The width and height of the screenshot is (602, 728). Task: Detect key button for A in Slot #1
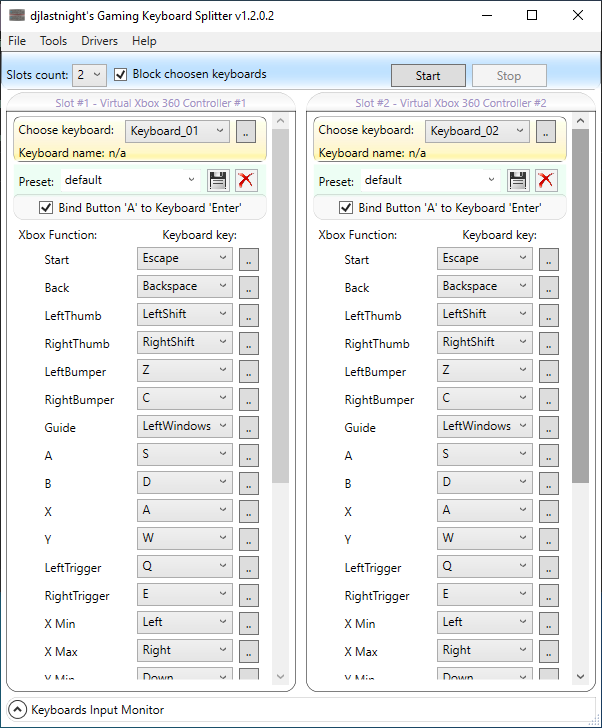[x=249, y=455]
